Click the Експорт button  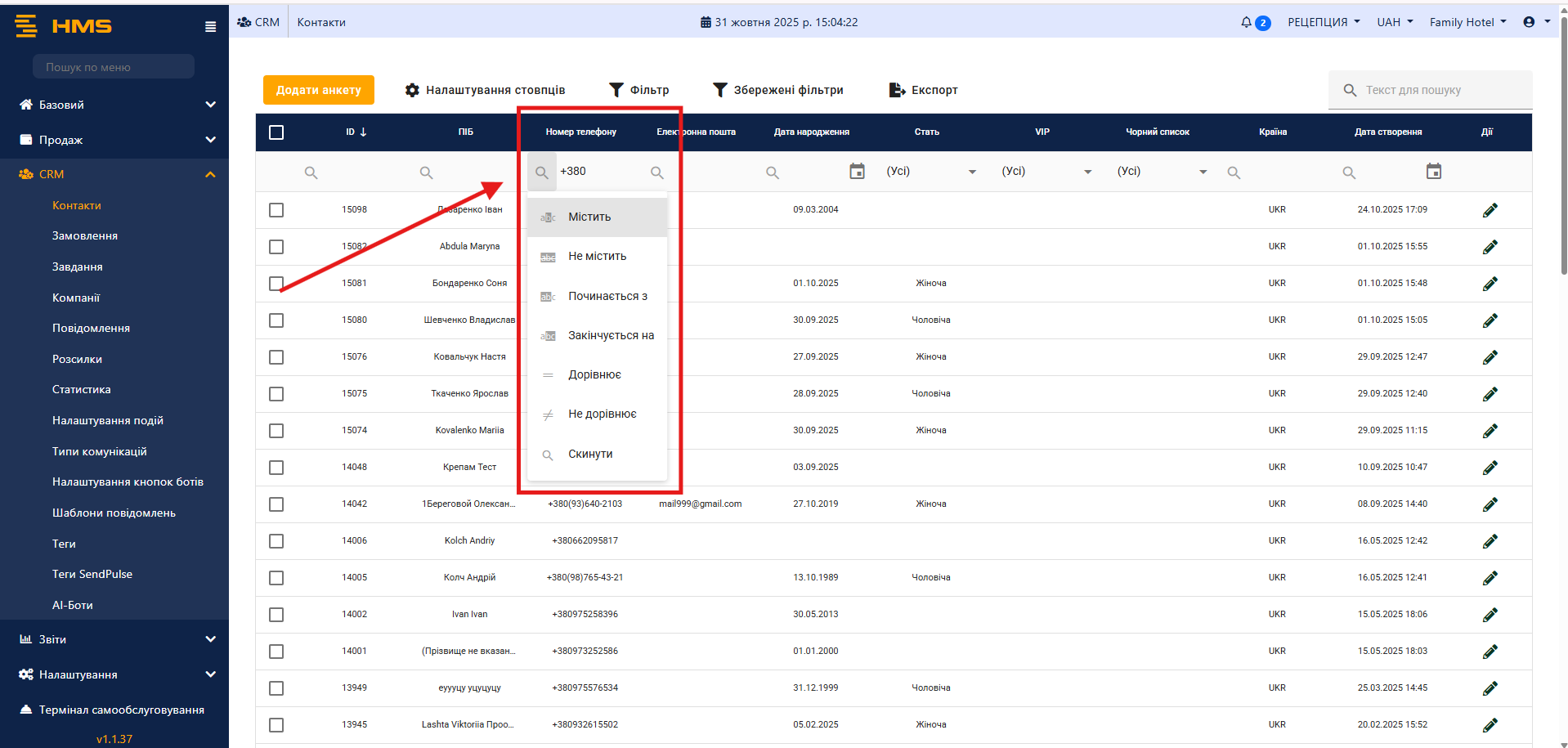(x=924, y=90)
